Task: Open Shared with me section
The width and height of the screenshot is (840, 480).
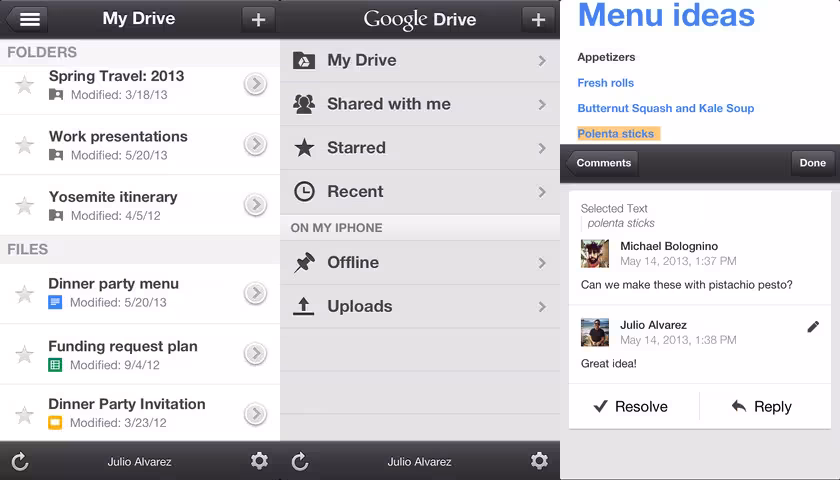Action: (420, 104)
